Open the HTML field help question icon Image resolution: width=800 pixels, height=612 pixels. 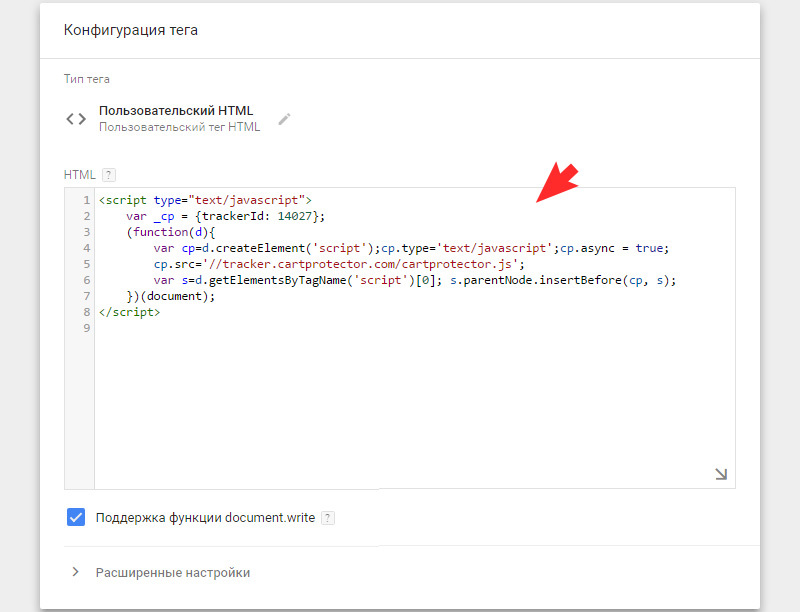point(109,175)
